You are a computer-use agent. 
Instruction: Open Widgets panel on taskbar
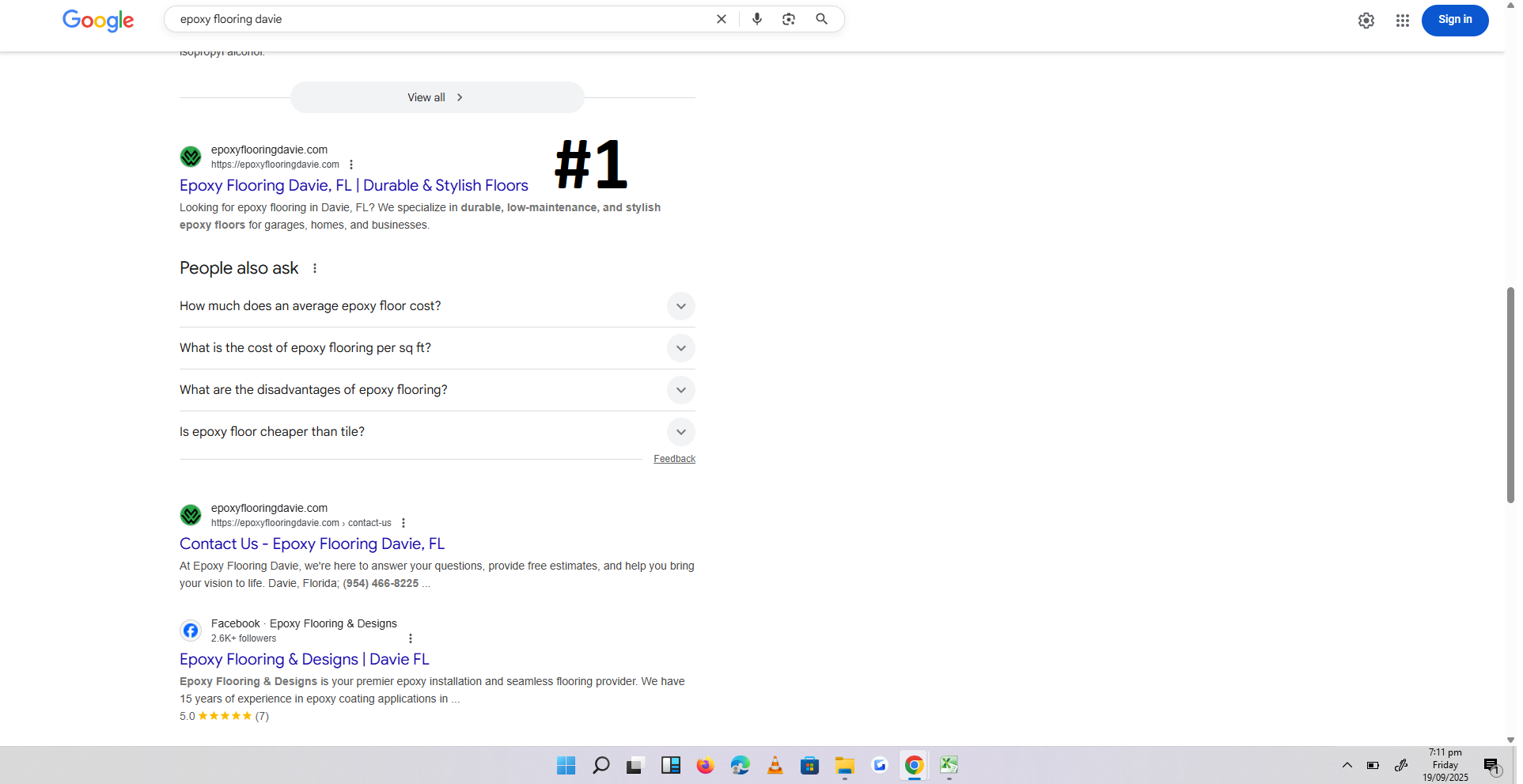click(x=670, y=765)
